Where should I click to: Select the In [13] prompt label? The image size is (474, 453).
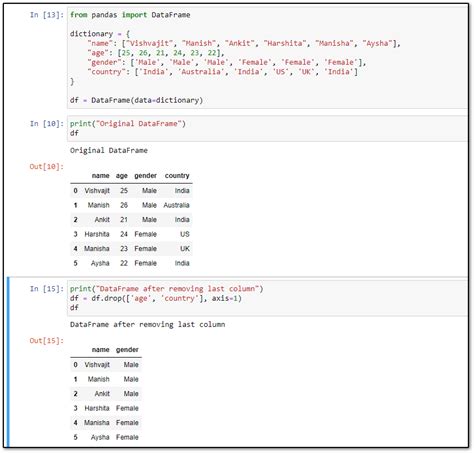(x=46, y=15)
